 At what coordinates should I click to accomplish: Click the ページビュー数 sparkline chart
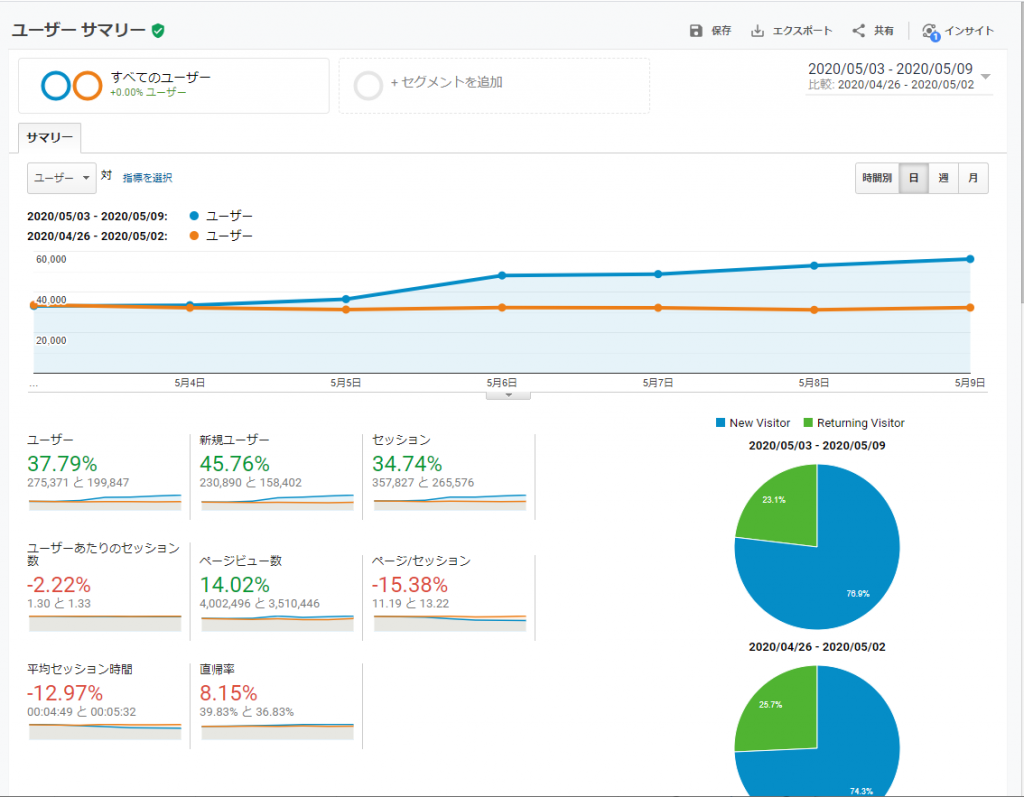click(277, 623)
